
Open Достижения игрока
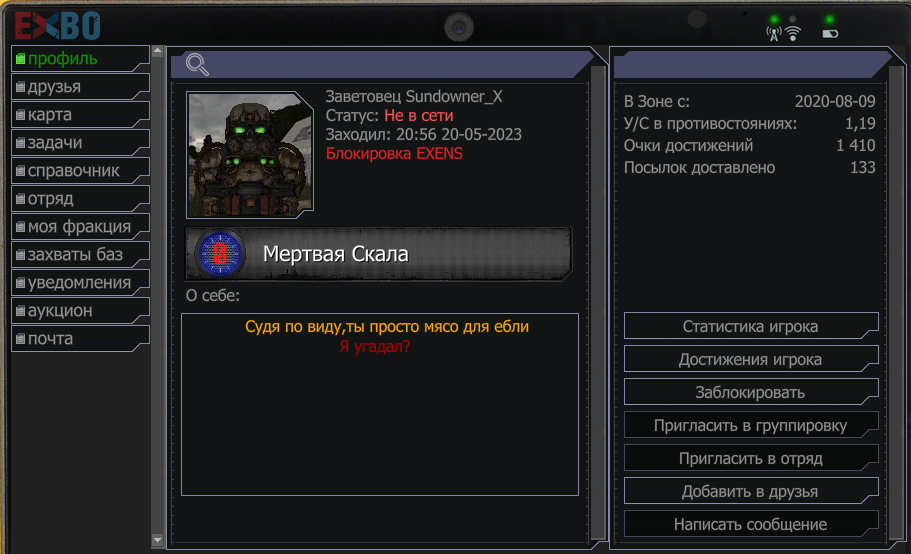[x=751, y=359]
